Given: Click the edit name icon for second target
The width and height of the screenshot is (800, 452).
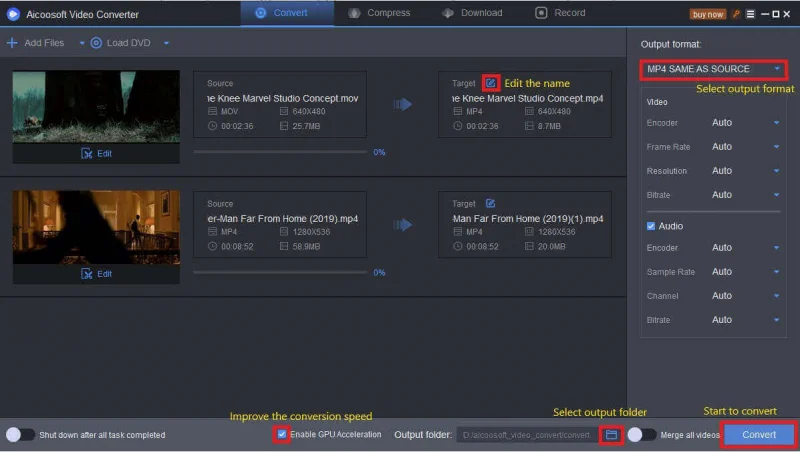Looking at the screenshot, I should click(x=490, y=204).
